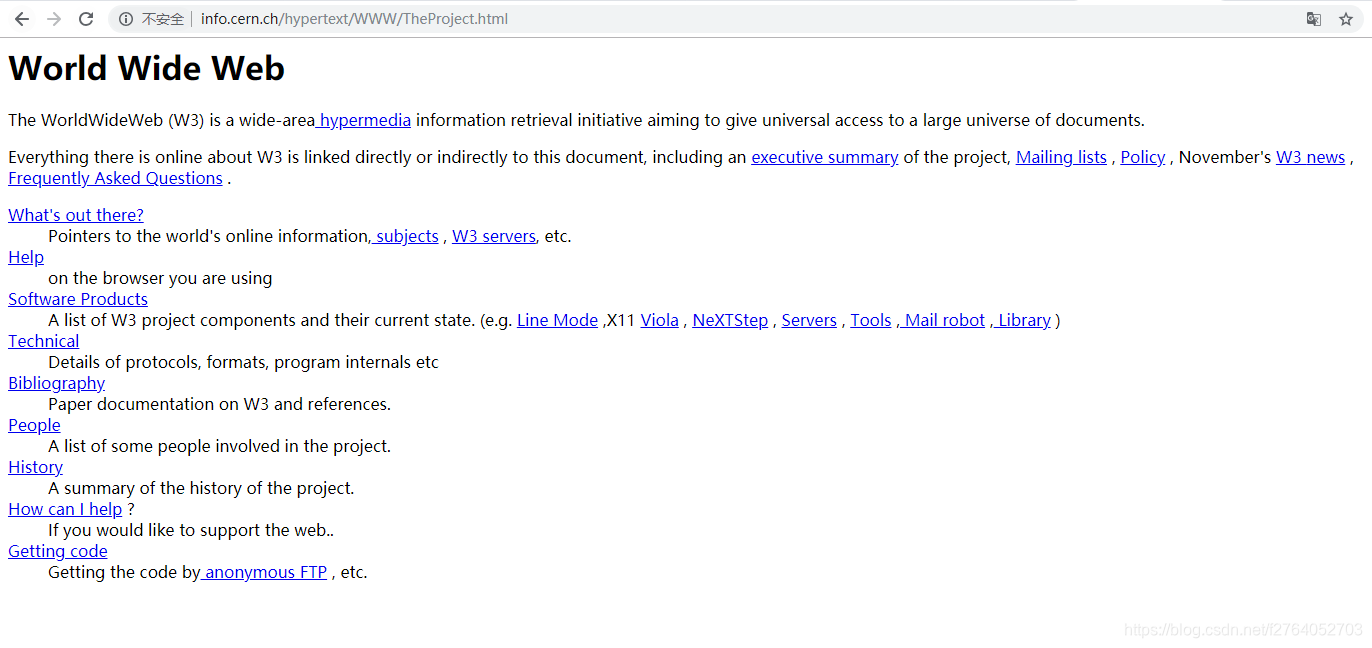Click the browser forward arrow
The height and width of the screenshot is (648, 1372).
pyautogui.click(x=54, y=19)
